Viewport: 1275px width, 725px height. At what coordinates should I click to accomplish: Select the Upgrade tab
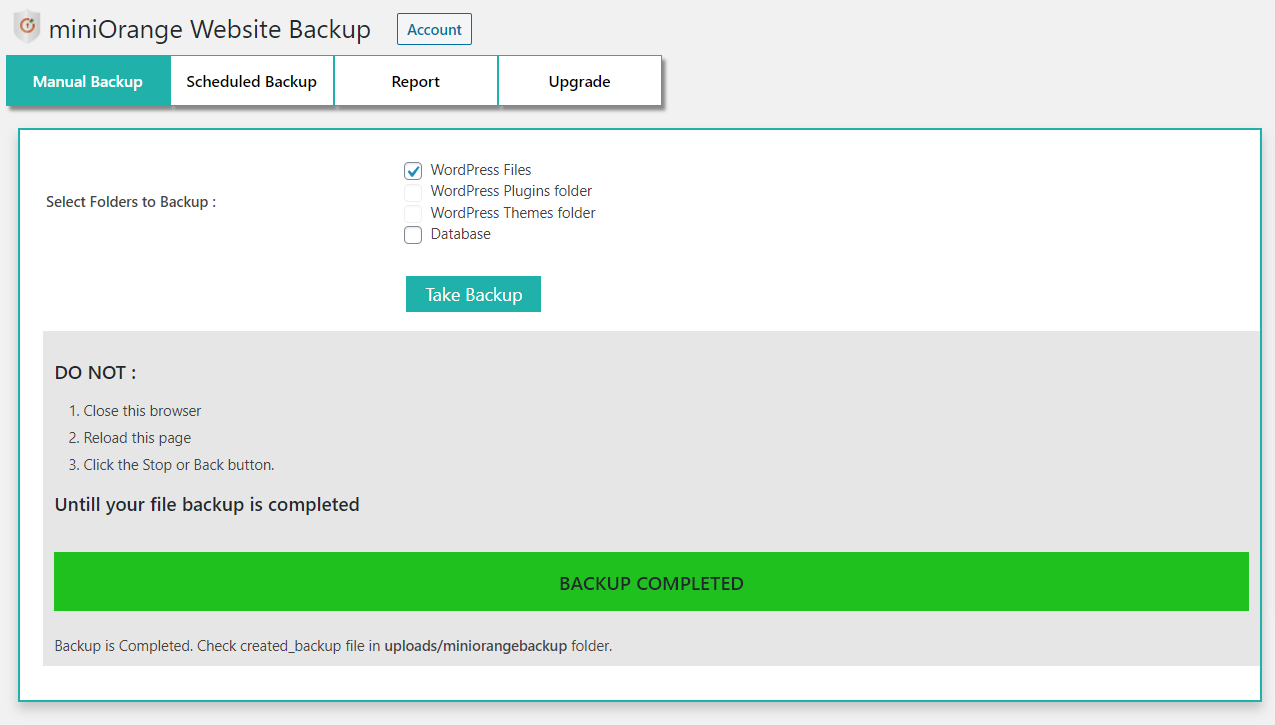580,82
